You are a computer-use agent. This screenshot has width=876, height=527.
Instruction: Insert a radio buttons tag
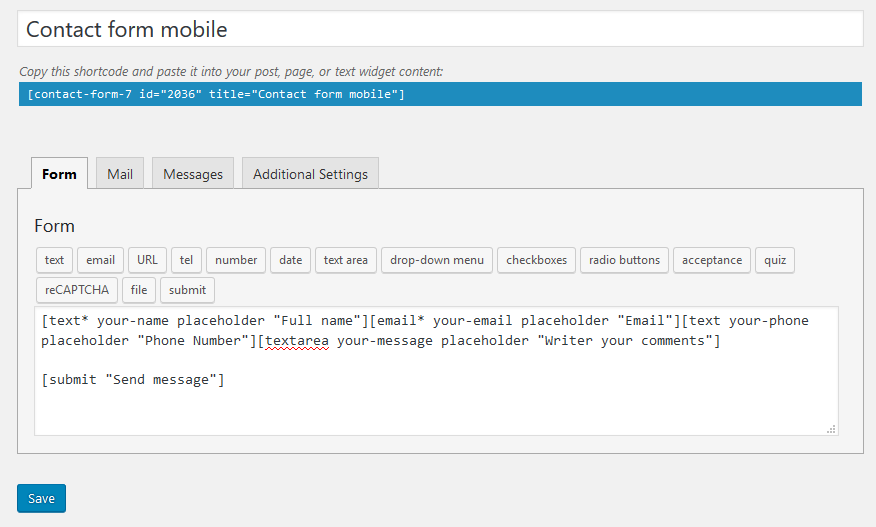tap(624, 260)
